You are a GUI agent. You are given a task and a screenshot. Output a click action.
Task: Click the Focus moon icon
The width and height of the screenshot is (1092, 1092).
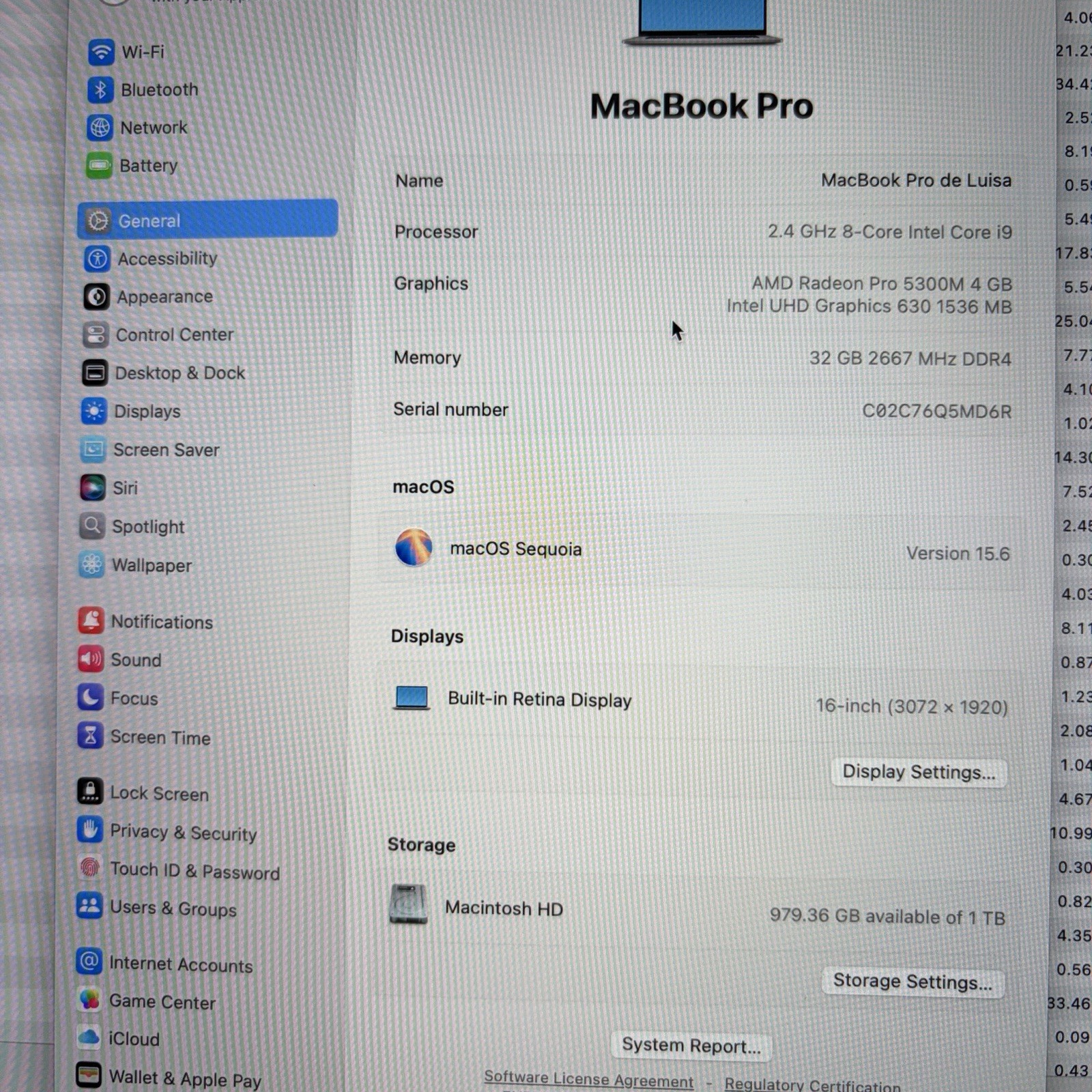point(90,698)
